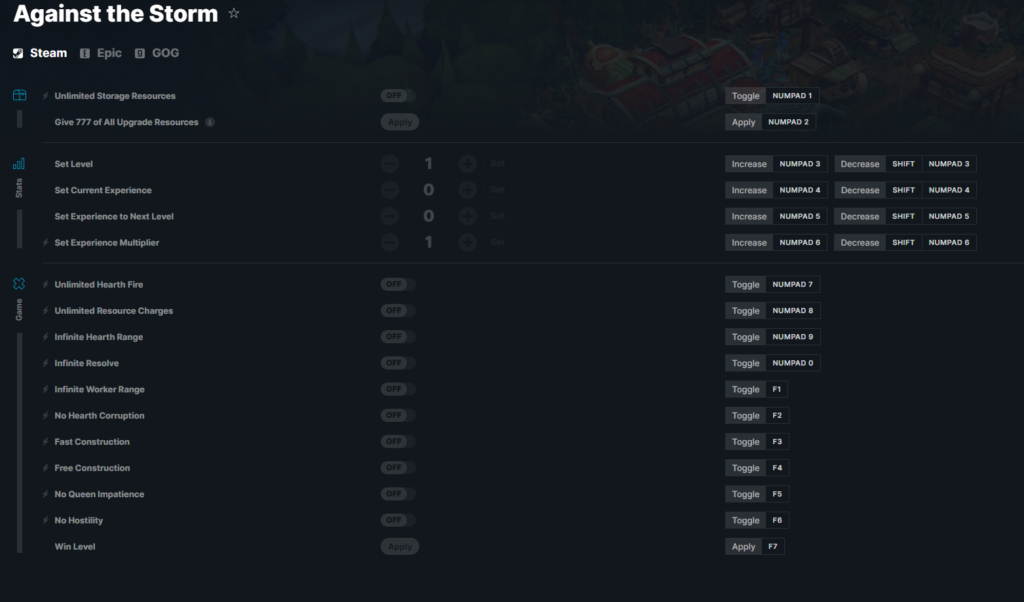This screenshot has width=1024, height=602.
Task: Apply the Win Level cheat
Action: [400, 547]
